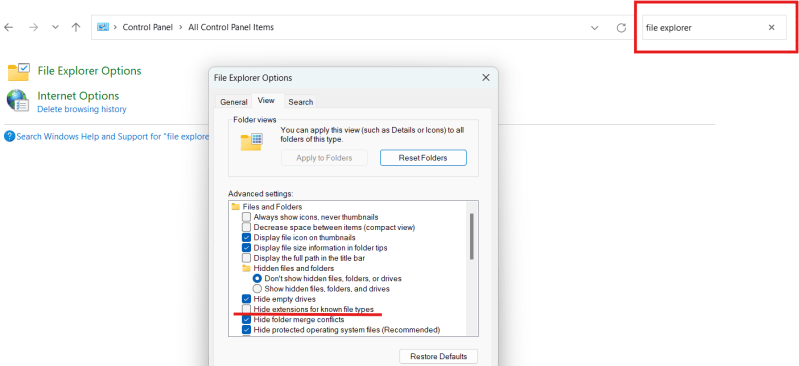Click Delete browsing history link
The height and width of the screenshot is (366, 799).
coord(82,109)
